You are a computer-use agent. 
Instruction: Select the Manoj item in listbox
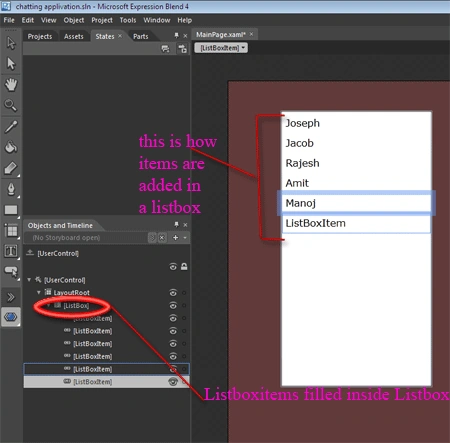click(x=356, y=203)
